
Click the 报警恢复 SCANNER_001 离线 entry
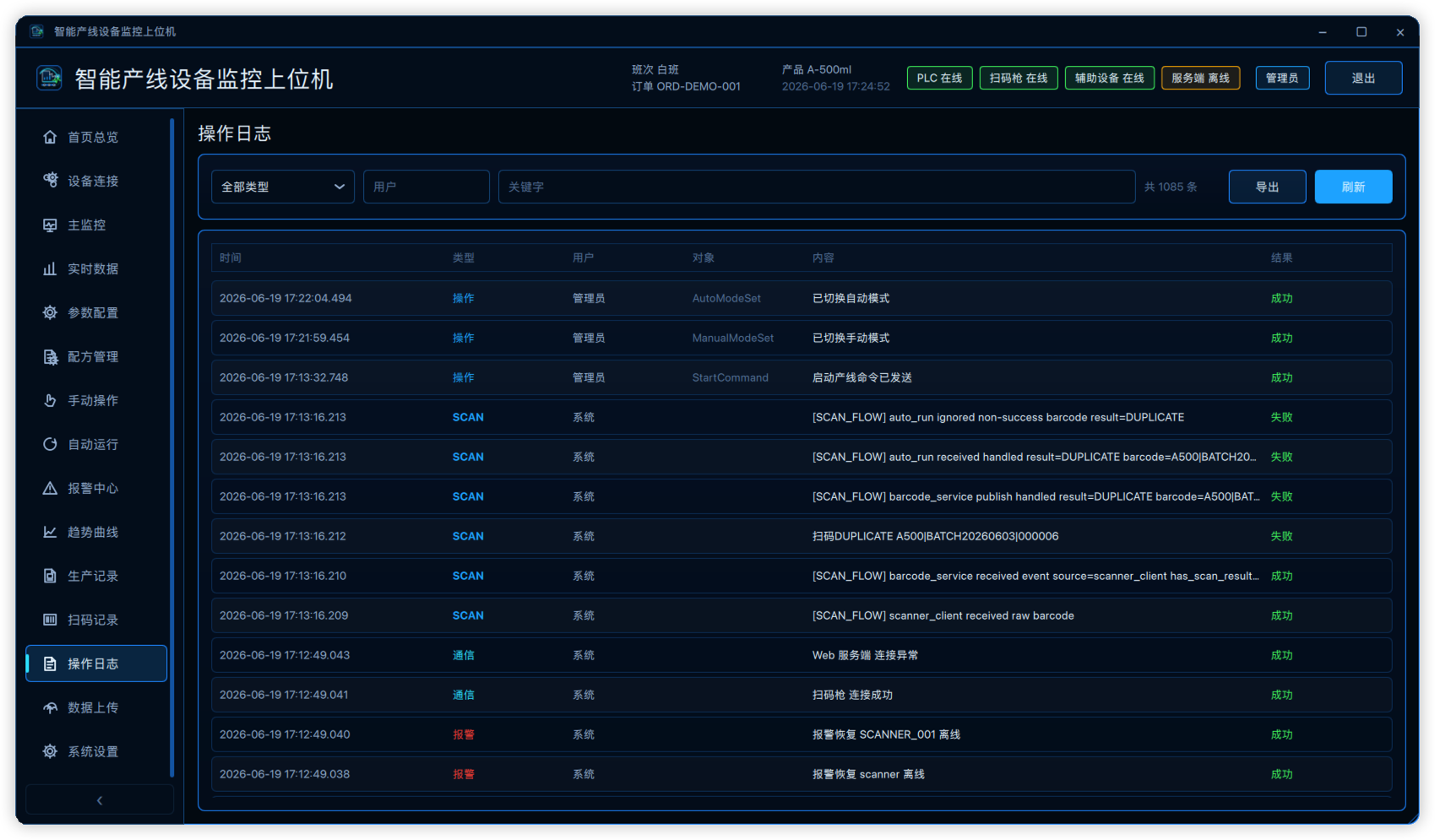(802, 734)
